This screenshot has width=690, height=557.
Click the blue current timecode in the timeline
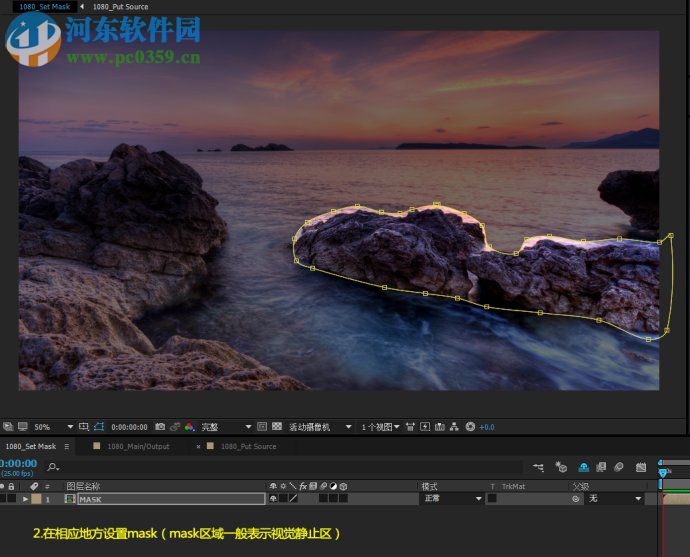tap(18, 463)
